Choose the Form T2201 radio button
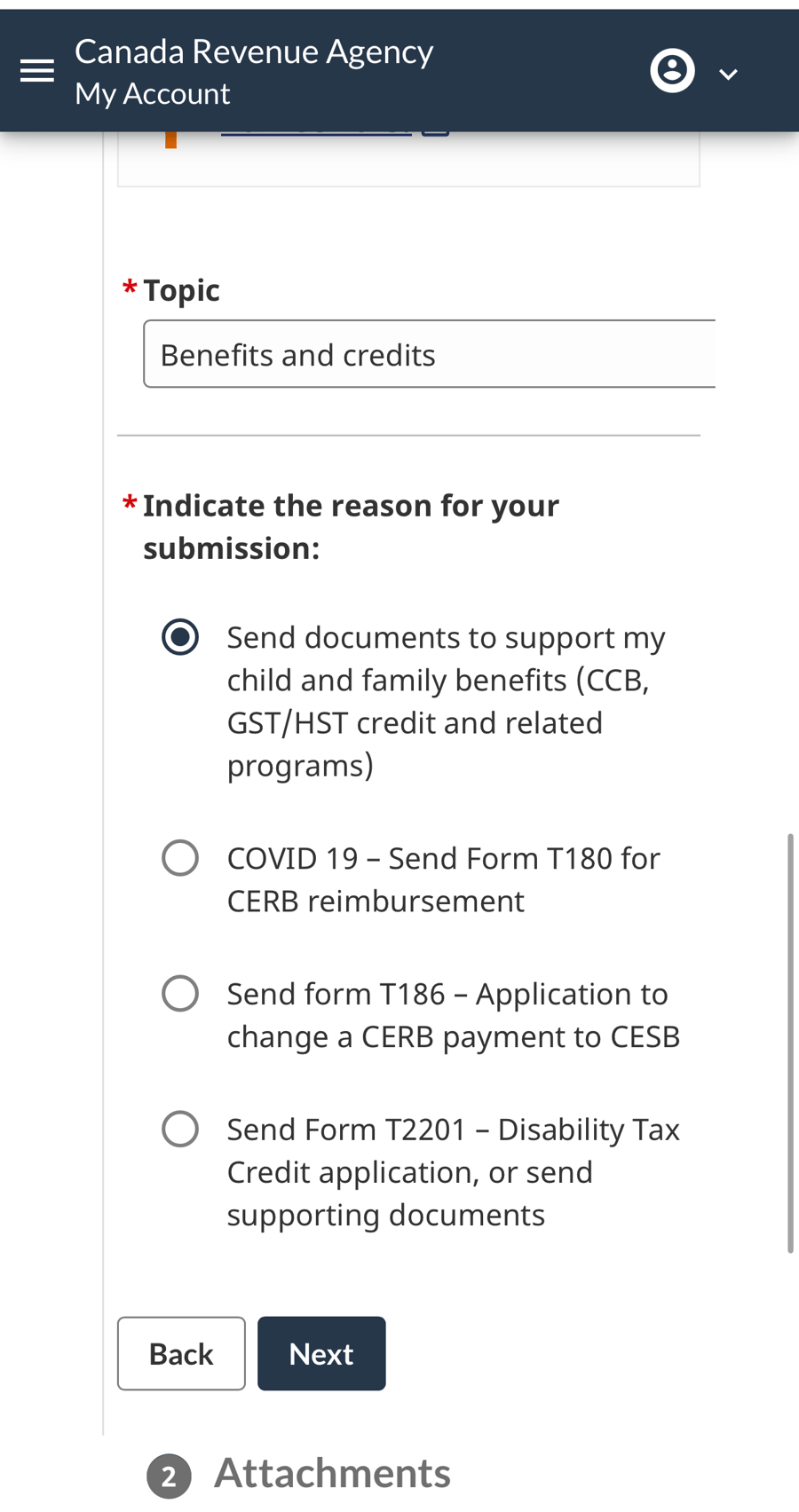The image size is (799, 1512). [x=180, y=1130]
